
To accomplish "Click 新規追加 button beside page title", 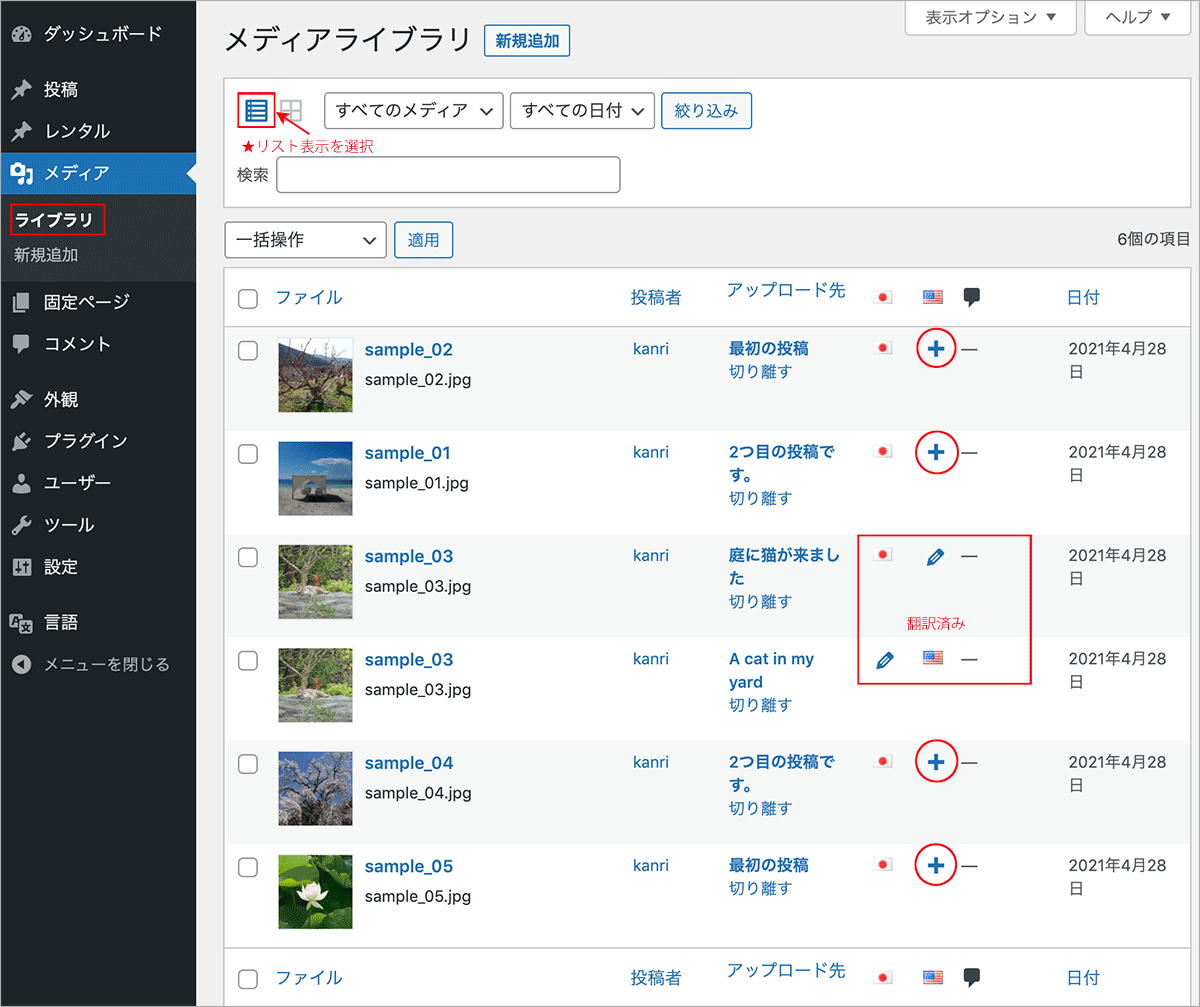I will tap(527, 41).
